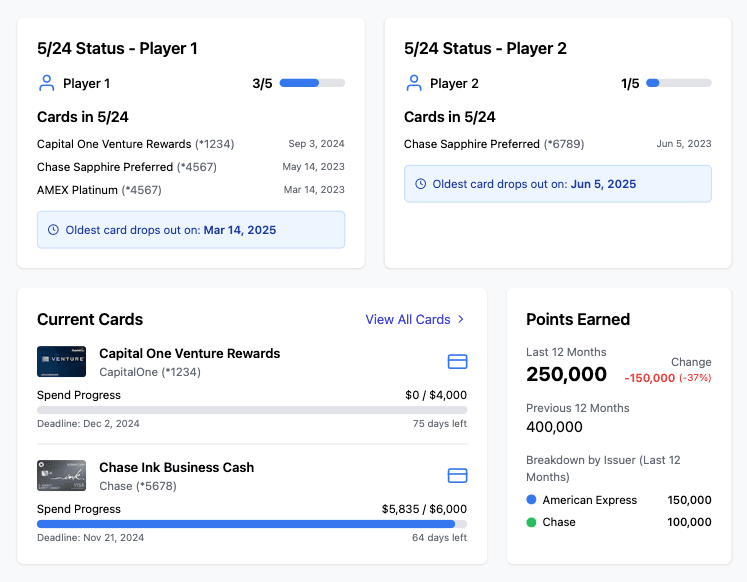Click Chase 100,000 points value
The height and width of the screenshot is (582, 747).
click(689, 522)
